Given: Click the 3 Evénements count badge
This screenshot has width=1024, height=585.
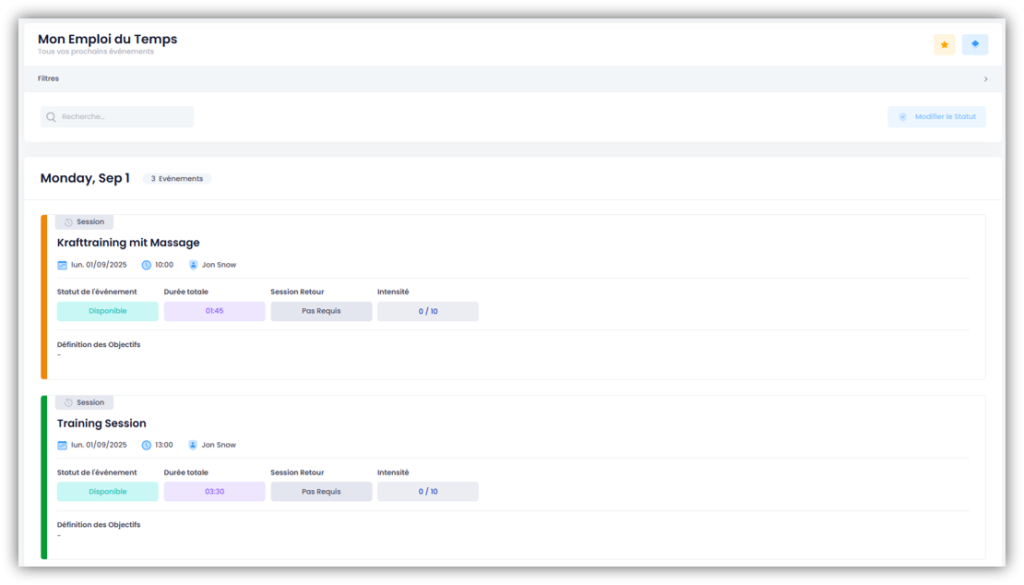Looking at the screenshot, I should 177,179.
